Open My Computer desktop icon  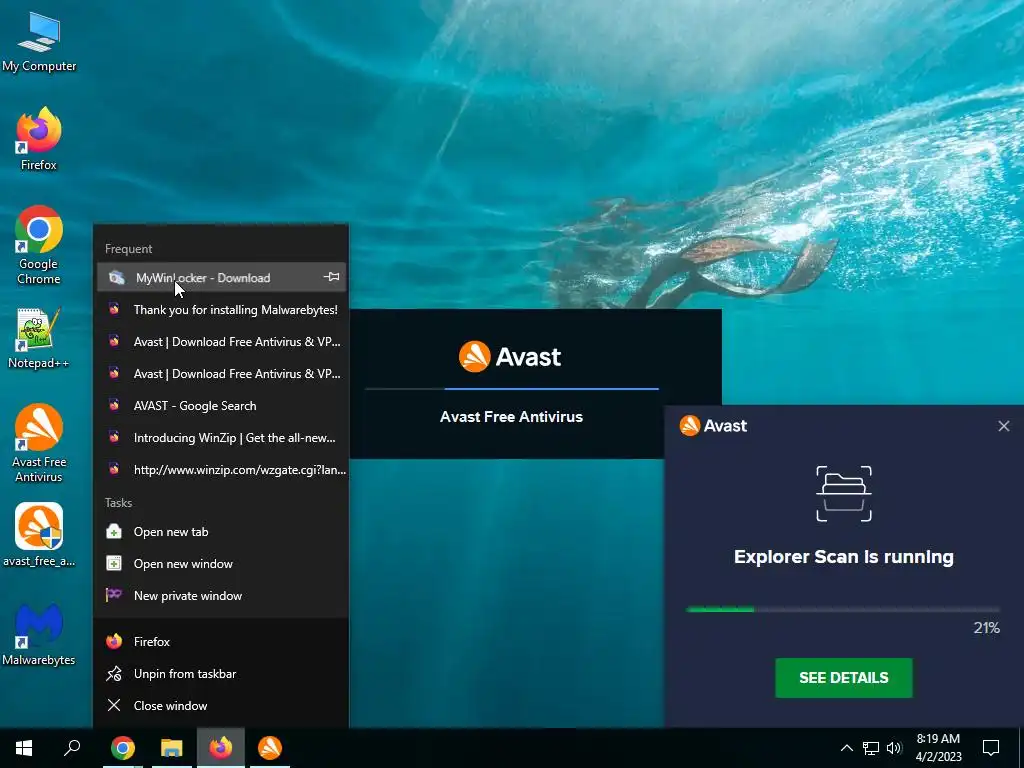(39, 43)
